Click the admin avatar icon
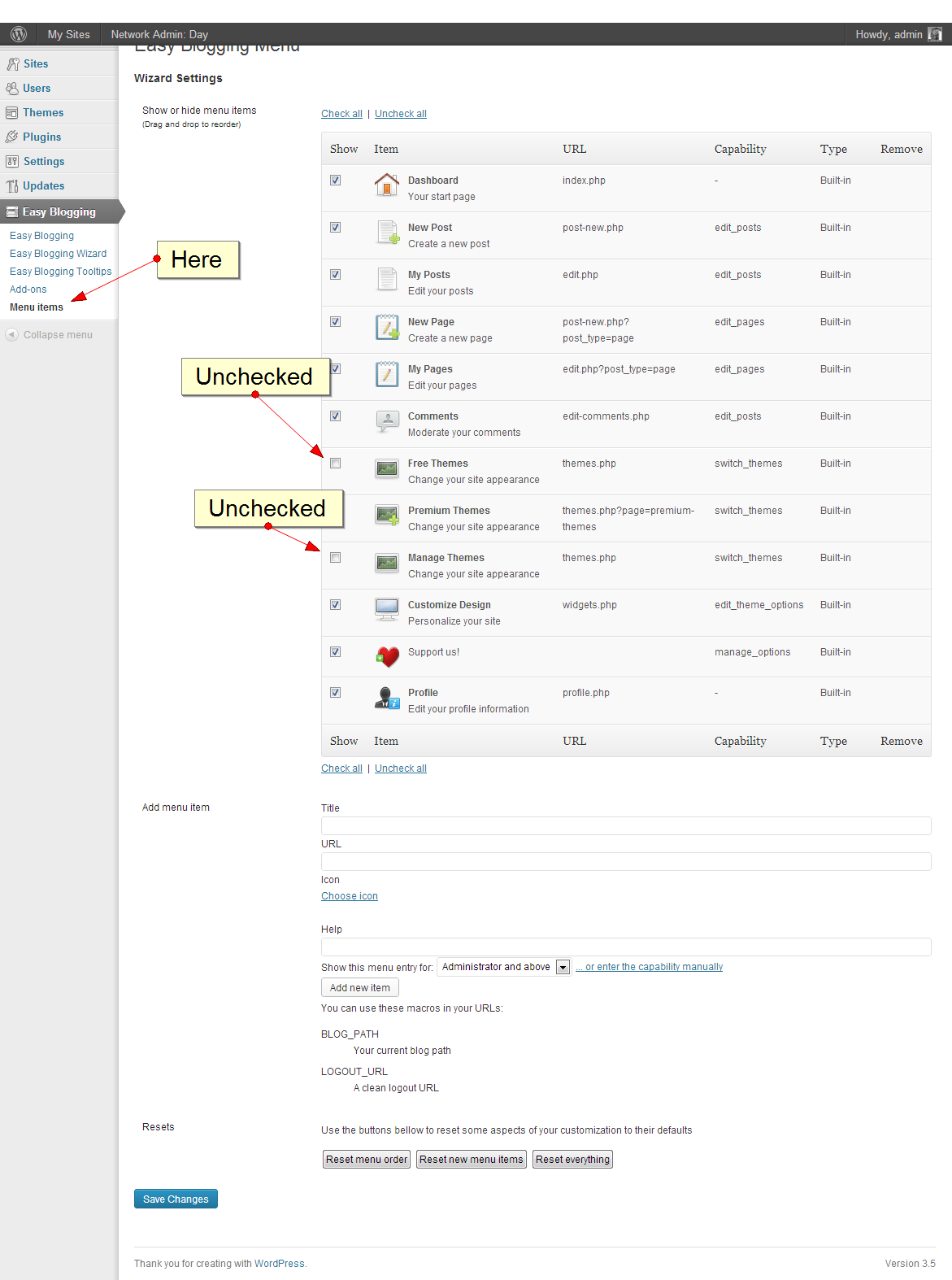Viewport: 952px width, 1280px height. pyautogui.click(x=935, y=34)
